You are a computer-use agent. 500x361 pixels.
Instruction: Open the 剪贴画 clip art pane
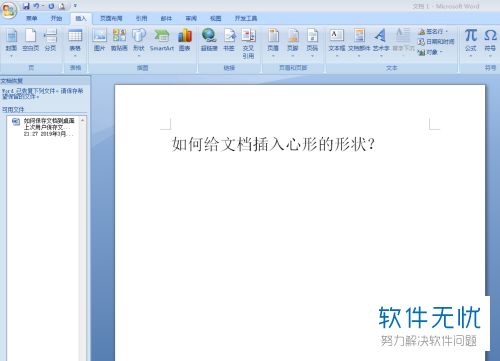(x=119, y=40)
